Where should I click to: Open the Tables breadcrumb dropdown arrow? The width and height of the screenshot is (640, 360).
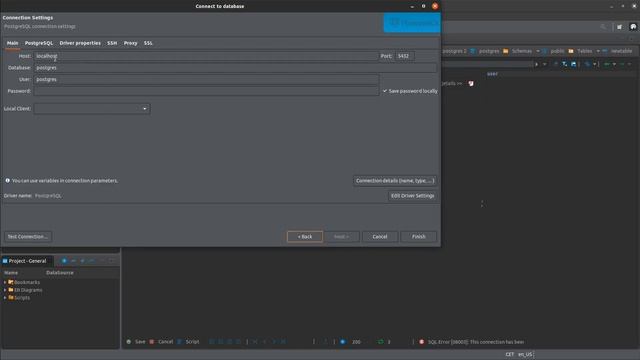pos(598,51)
